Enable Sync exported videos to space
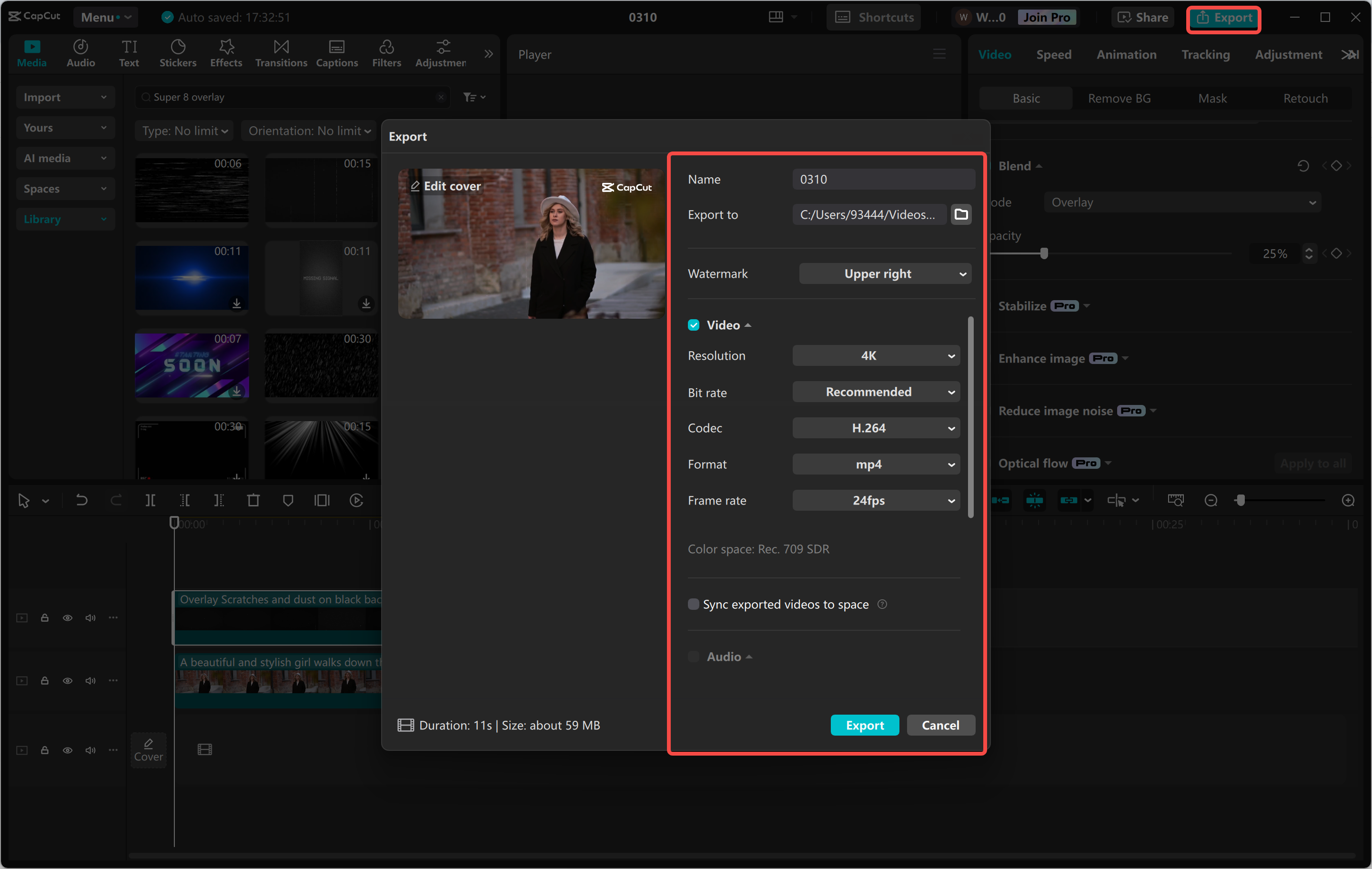This screenshot has height=869, width=1372. (694, 604)
